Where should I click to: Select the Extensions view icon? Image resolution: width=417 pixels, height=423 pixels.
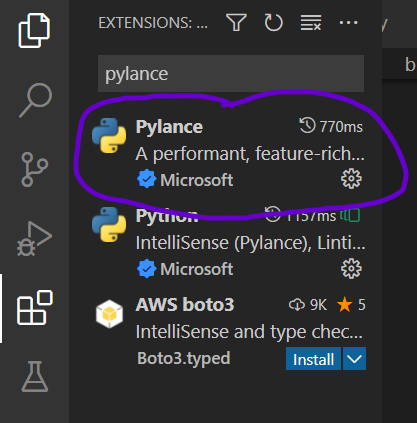coord(35,307)
